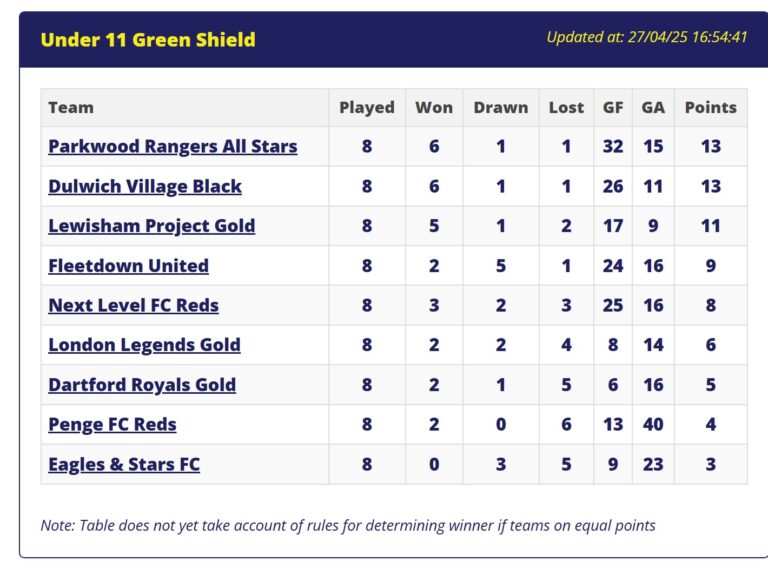The height and width of the screenshot is (568, 768).
Task: Click the Points column header
Action: pyautogui.click(x=711, y=107)
